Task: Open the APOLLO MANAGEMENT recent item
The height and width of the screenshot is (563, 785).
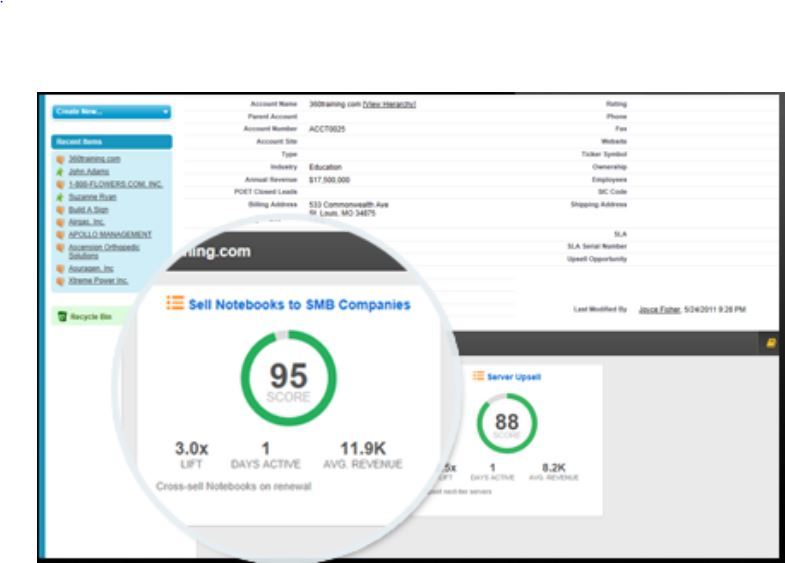Action: (110, 234)
